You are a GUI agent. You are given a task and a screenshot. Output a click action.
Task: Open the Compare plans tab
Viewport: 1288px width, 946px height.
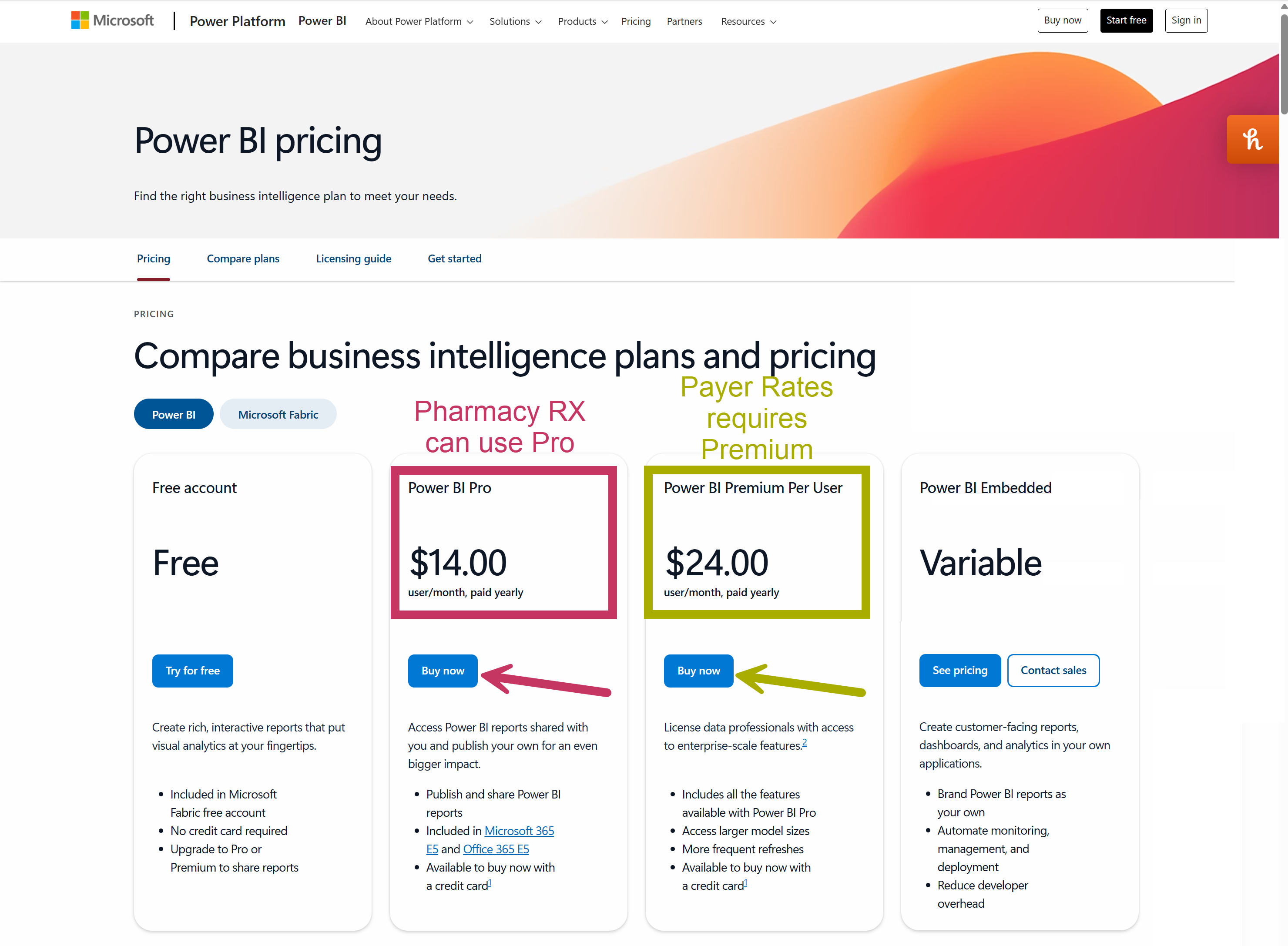click(243, 258)
